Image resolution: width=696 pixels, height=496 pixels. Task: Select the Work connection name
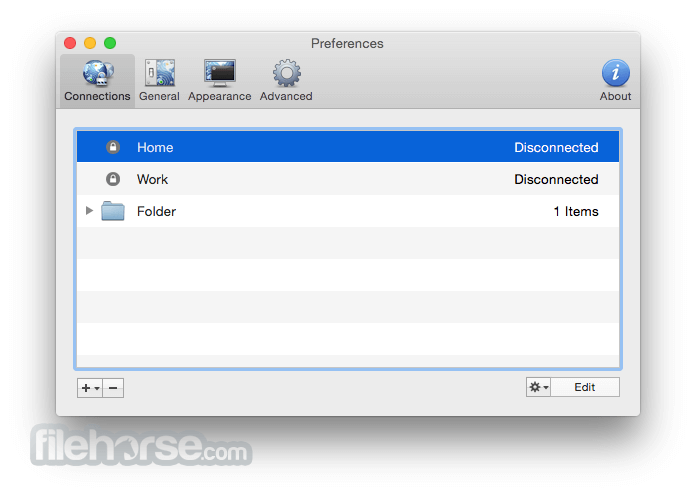pyautogui.click(x=152, y=179)
